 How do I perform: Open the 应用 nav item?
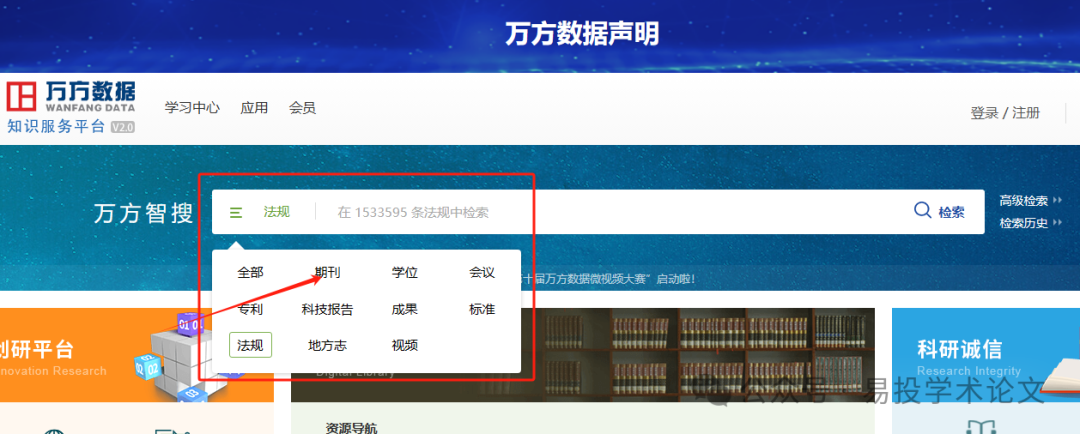[254, 108]
